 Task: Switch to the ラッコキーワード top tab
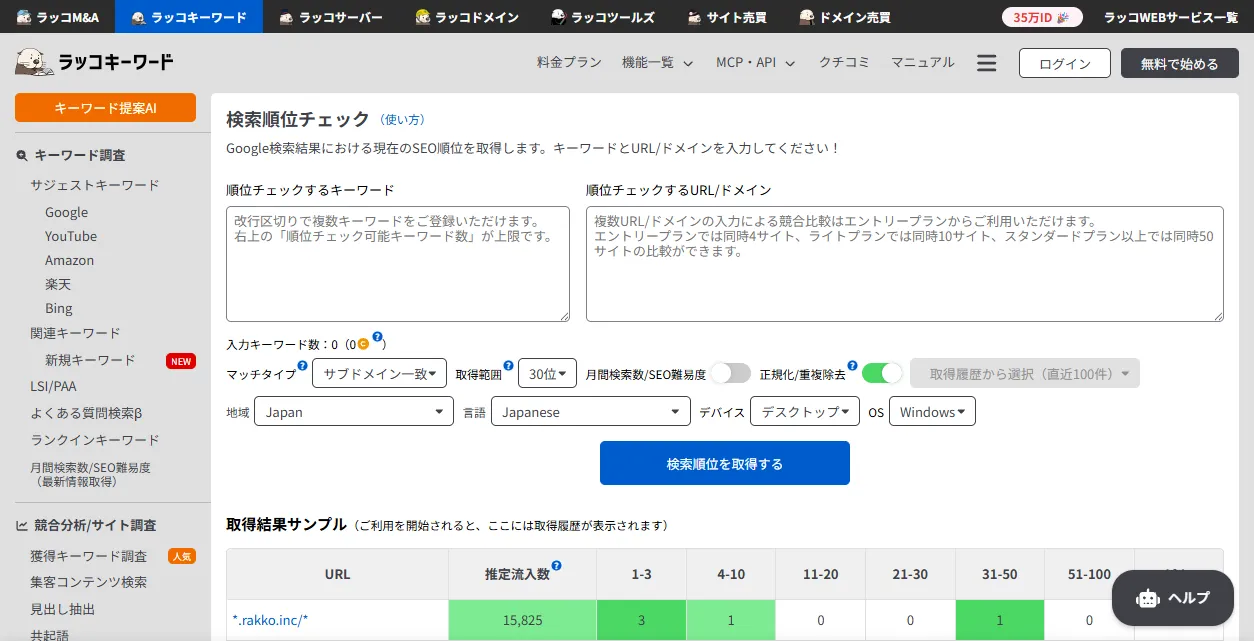tap(189, 17)
